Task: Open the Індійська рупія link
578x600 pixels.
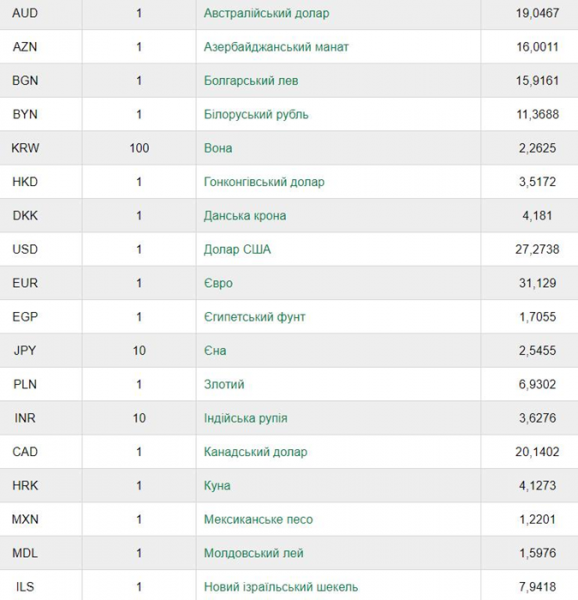Action: [x=246, y=418]
